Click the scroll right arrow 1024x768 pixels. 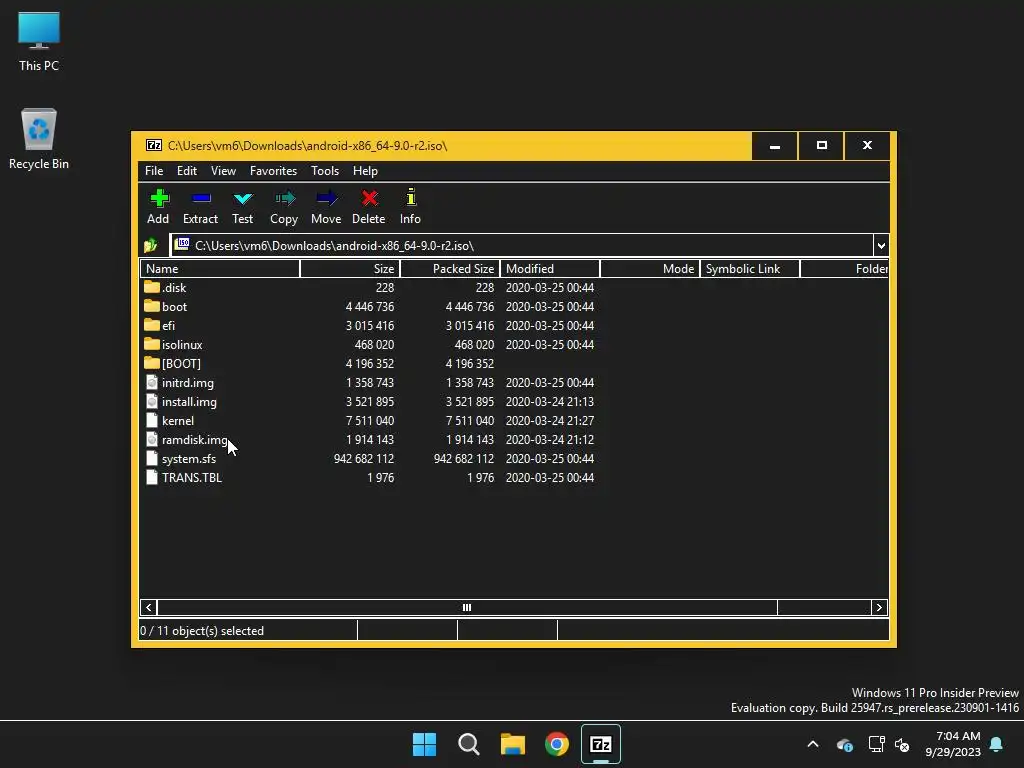[879, 607]
